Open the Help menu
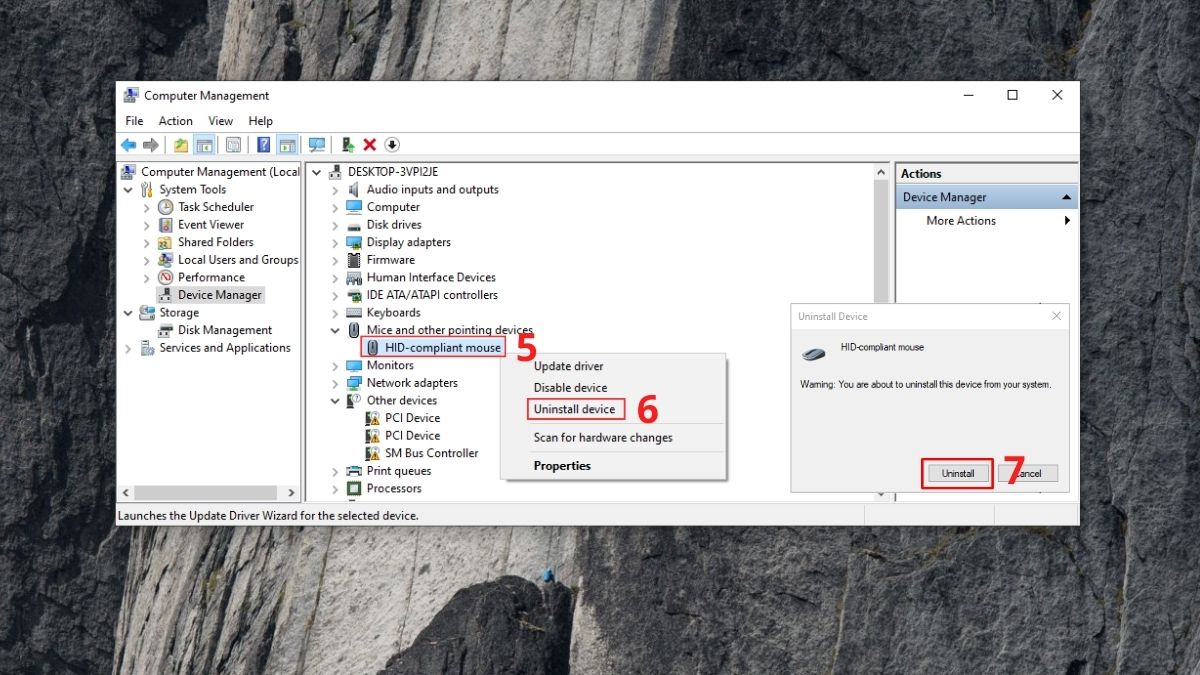The height and width of the screenshot is (675, 1200). [260, 121]
